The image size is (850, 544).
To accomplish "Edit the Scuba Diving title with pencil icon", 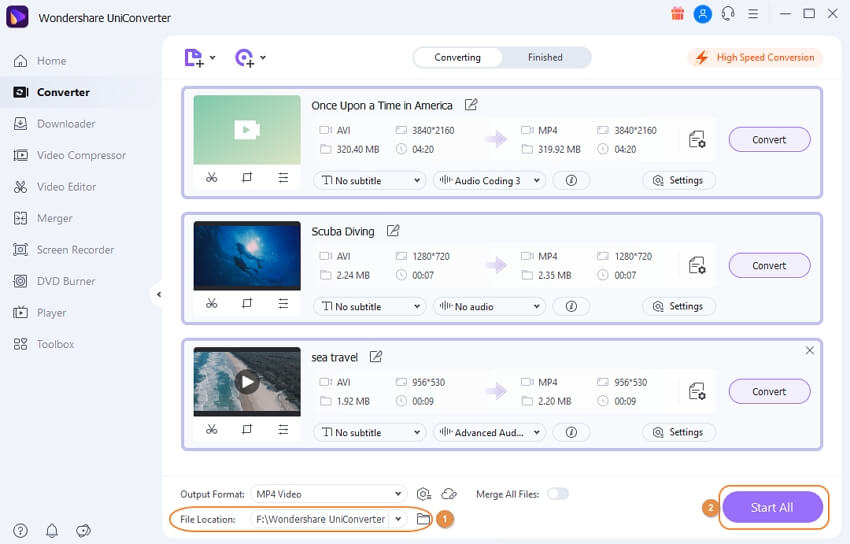I will [393, 231].
